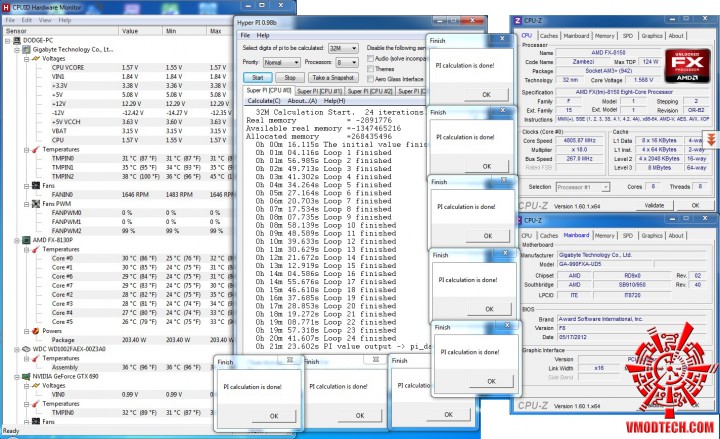The height and width of the screenshot is (439, 720).
Task: Click the Value column header
Action: pos(141,31)
